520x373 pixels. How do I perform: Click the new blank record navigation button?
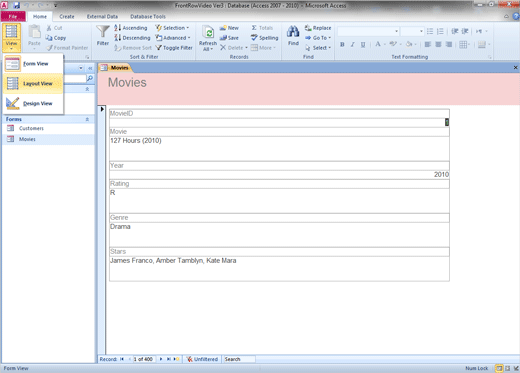[x=176, y=359]
